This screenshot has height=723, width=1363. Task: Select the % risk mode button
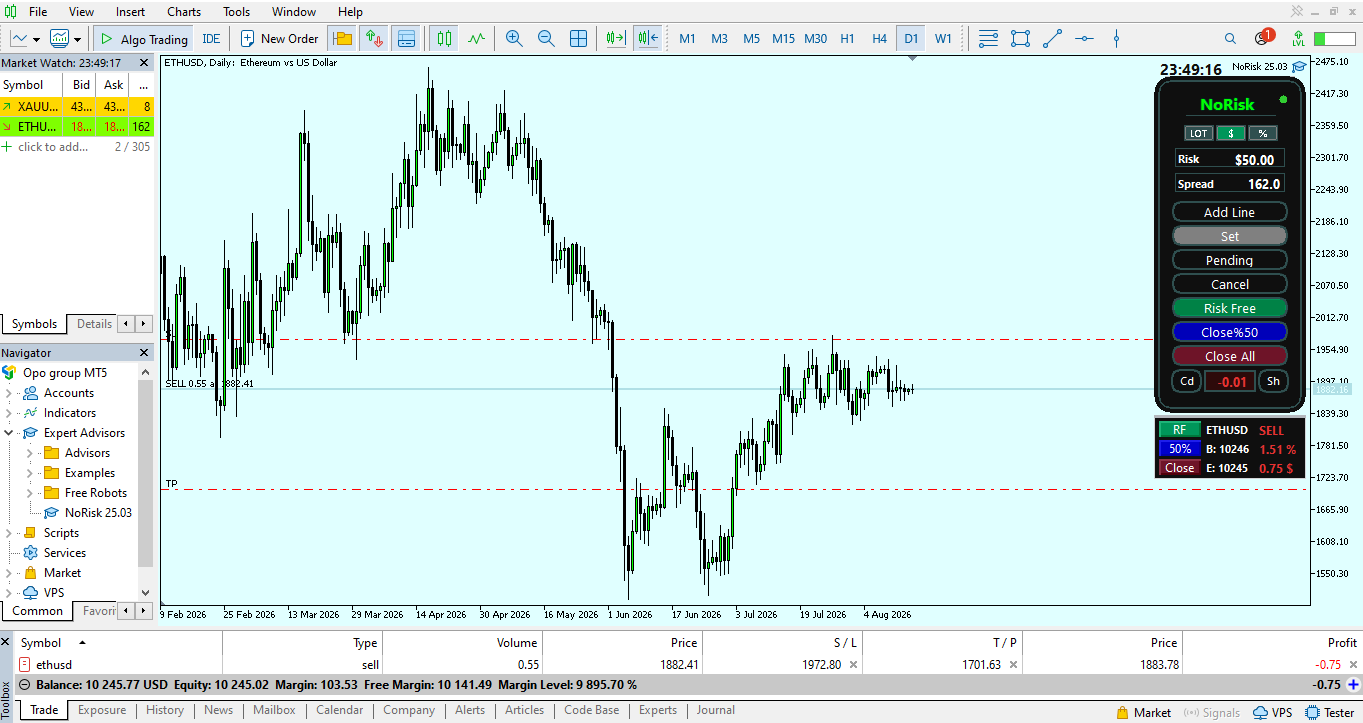pos(1263,133)
